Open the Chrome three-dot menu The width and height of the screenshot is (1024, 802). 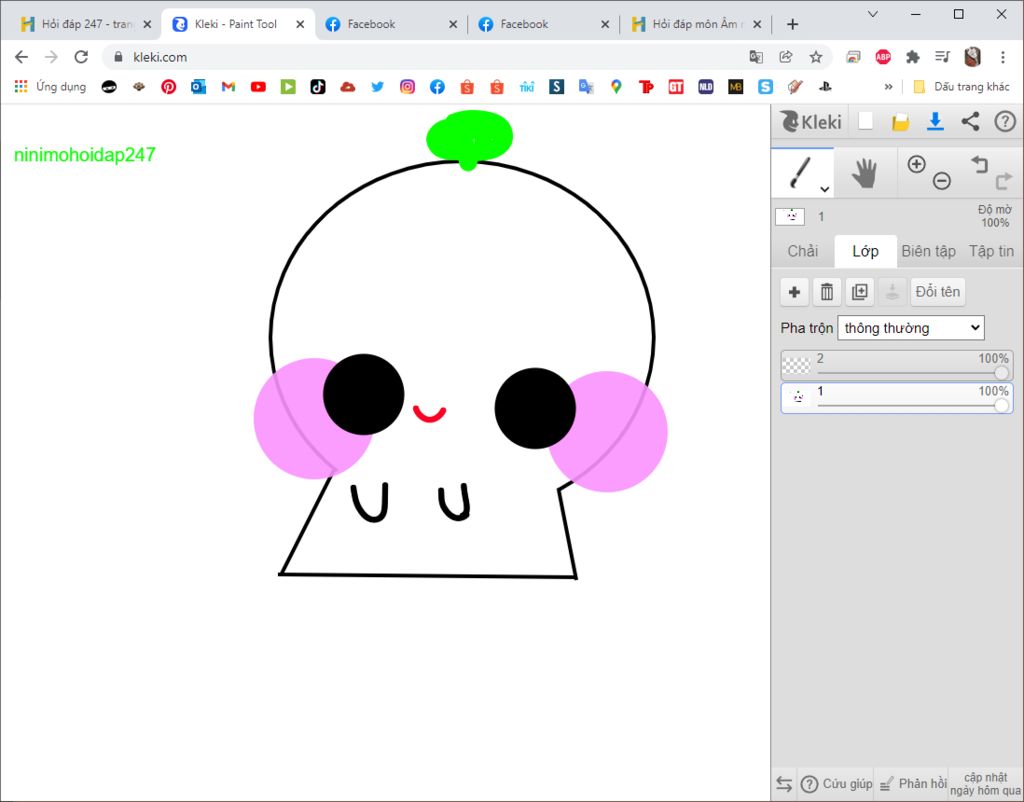(x=1003, y=57)
